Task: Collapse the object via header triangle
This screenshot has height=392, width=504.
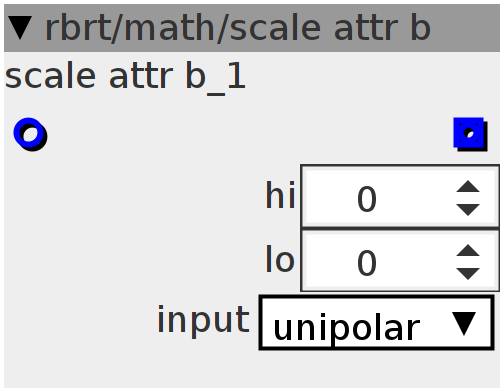Action: coord(20,28)
